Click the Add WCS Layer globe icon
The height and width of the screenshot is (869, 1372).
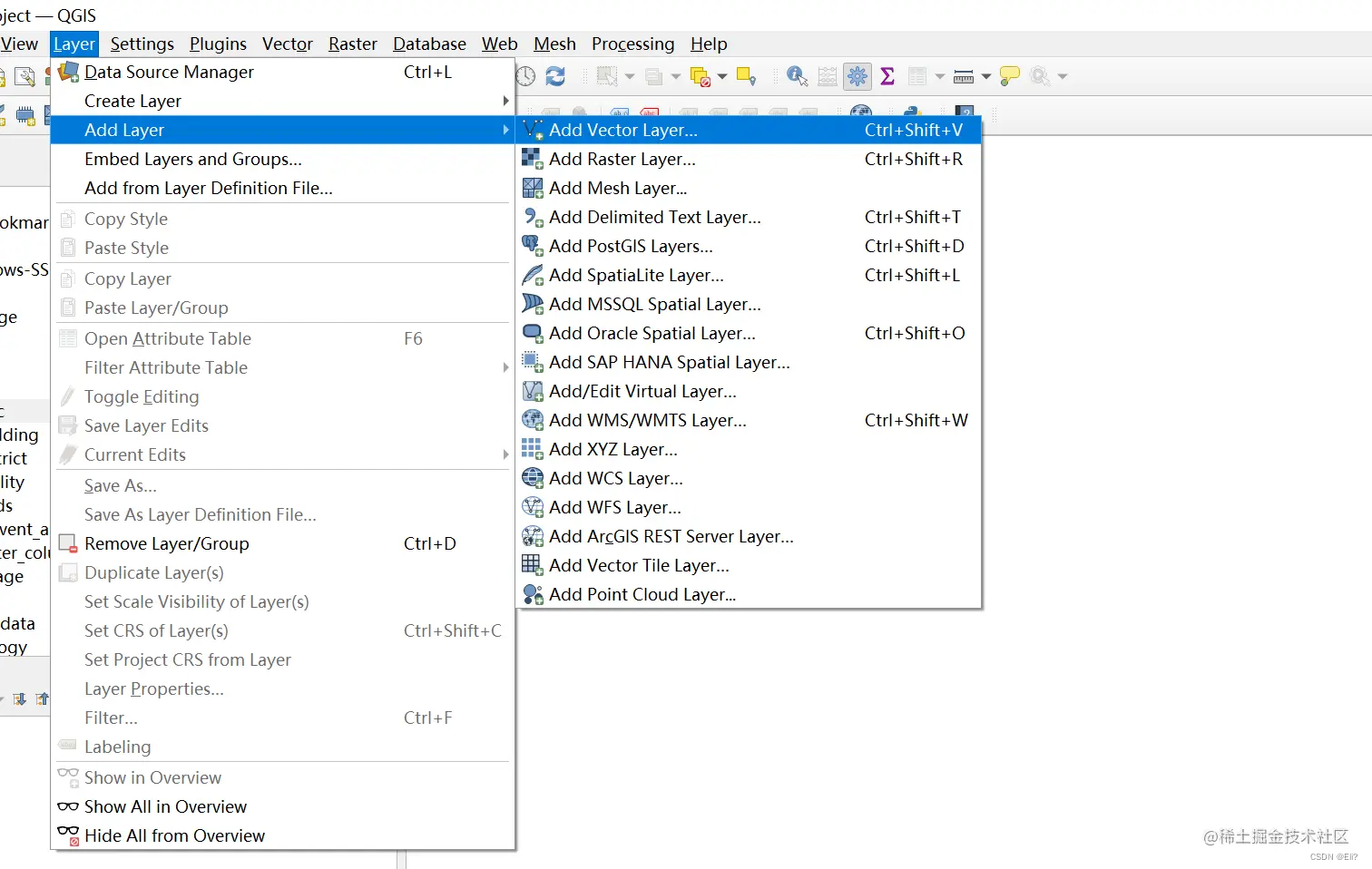click(533, 478)
